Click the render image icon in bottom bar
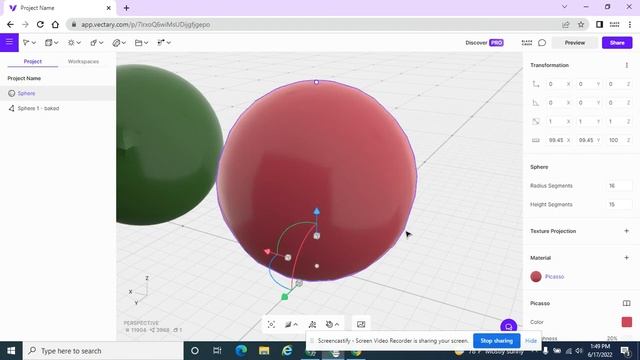The height and width of the screenshot is (360, 640). click(x=361, y=324)
